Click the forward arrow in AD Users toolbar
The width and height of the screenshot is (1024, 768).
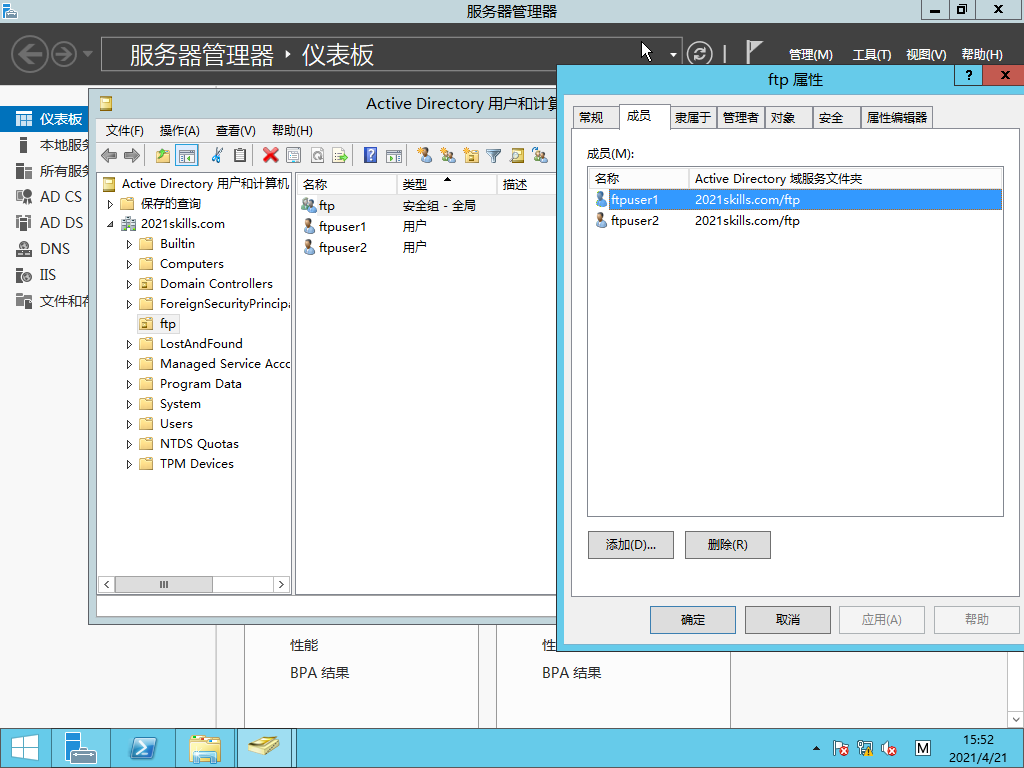tap(132, 155)
